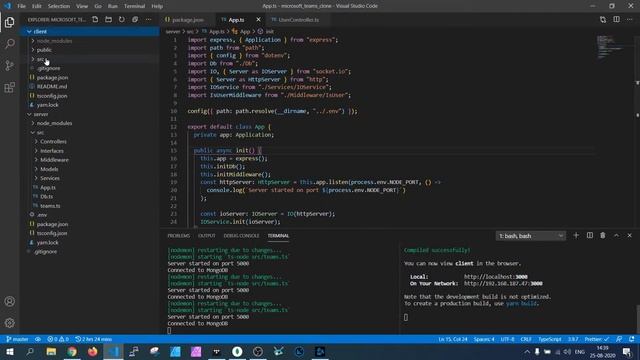Click Ln 15, Col 24 in status bar
This screenshot has height=360, width=640.
tap(453, 339)
